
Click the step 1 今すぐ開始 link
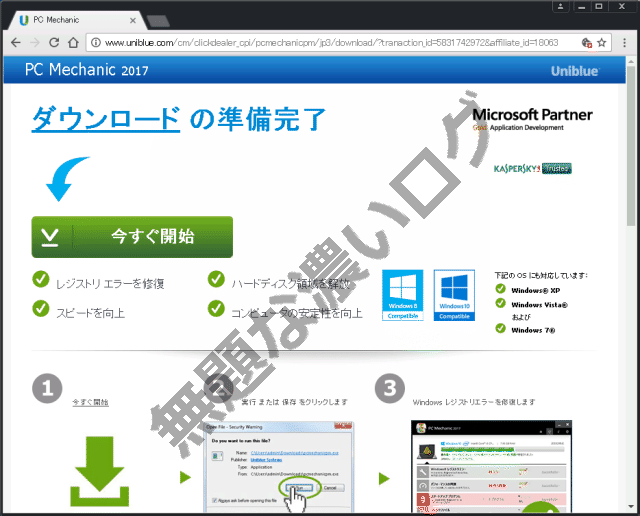click(x=90, y=402)
